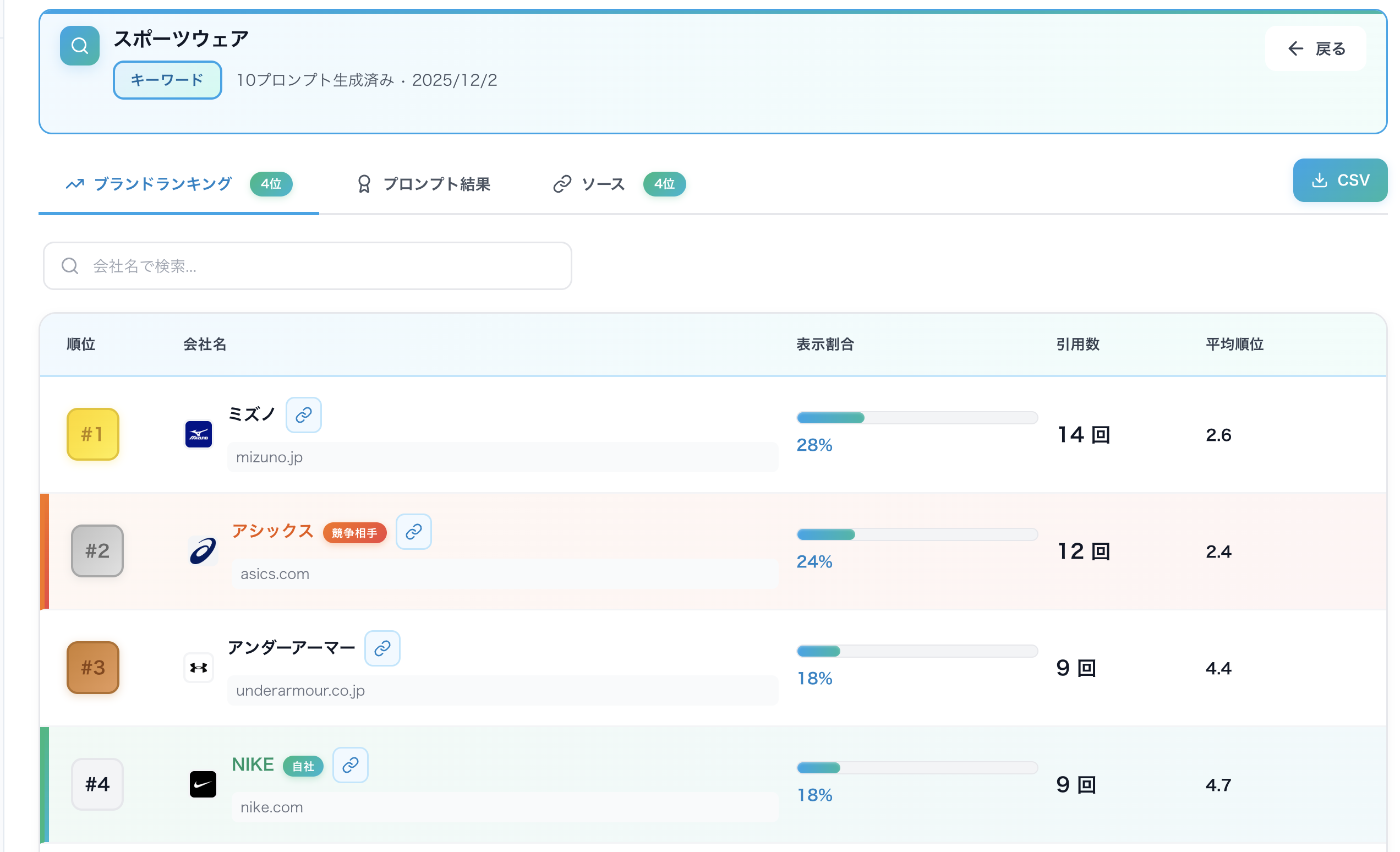This screenshot has height=852, width=1400.
Task: Click the Asics brand logo
Action: coord(204,551)
